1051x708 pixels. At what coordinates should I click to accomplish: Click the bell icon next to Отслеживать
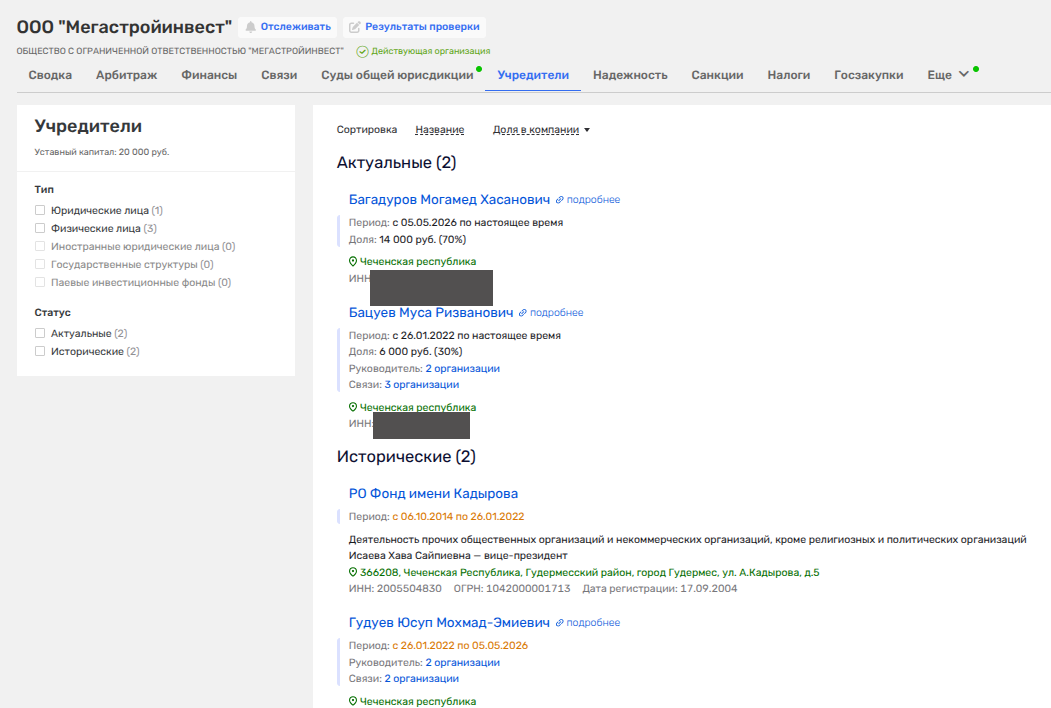[x=250, y=27]
